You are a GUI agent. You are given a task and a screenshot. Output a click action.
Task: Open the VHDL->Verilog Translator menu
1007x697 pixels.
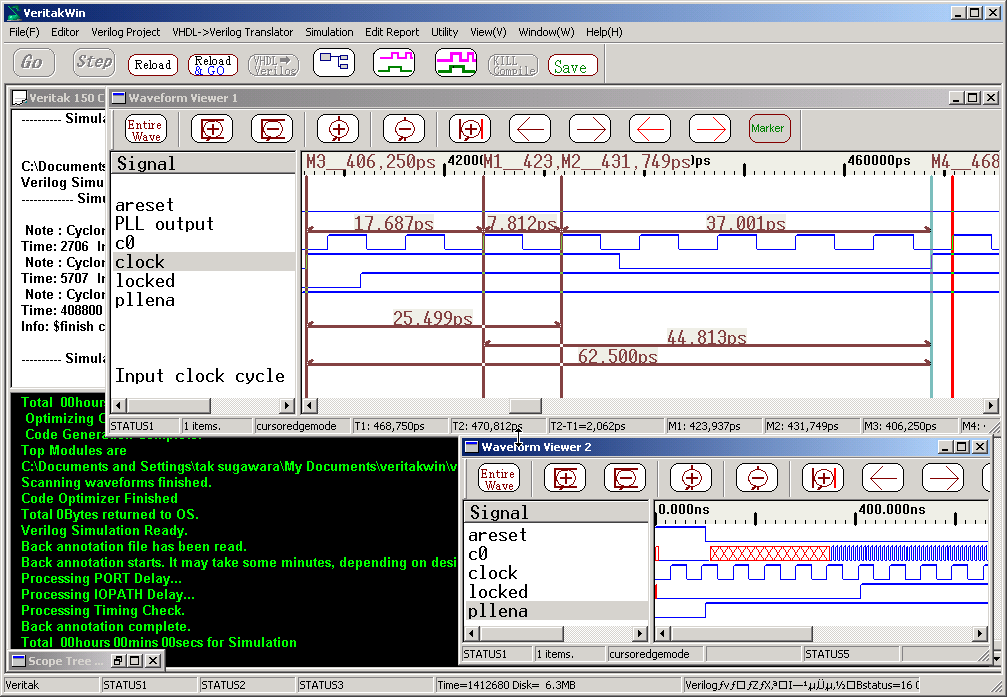click(x=232, y=32)
